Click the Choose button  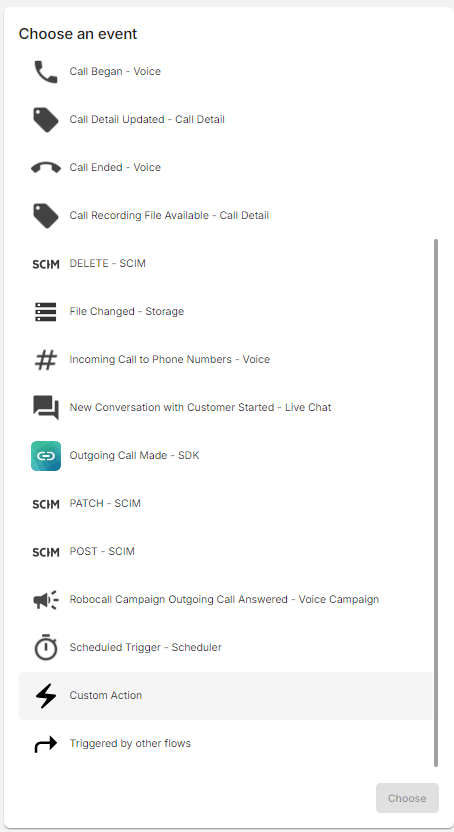[x=407, y=798]
